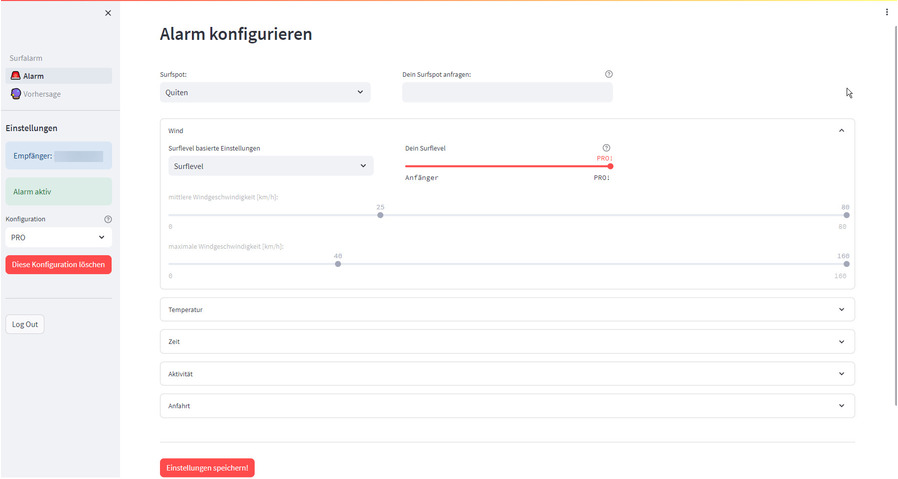Screen dimensions: 898x479
Task: Click the red Dein Surflevel slider handle
Action: tap(610, 166)
